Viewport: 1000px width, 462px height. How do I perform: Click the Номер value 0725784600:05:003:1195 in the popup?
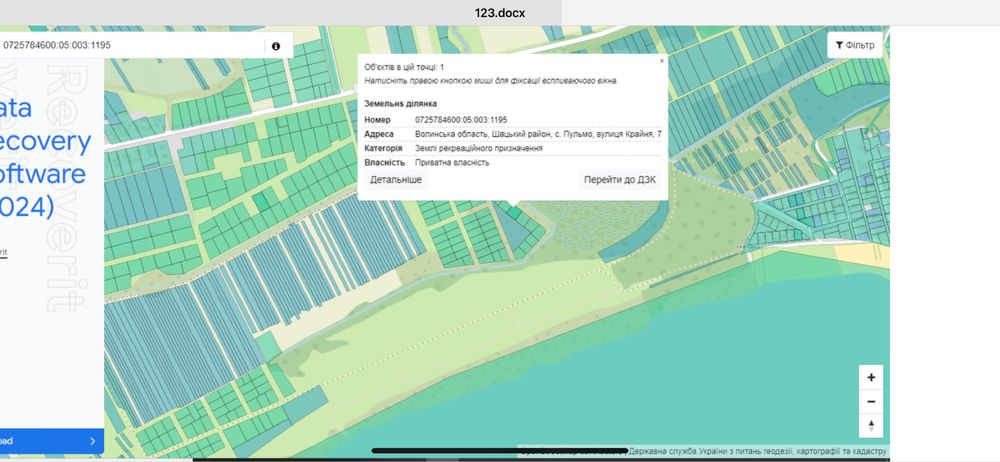461,120
